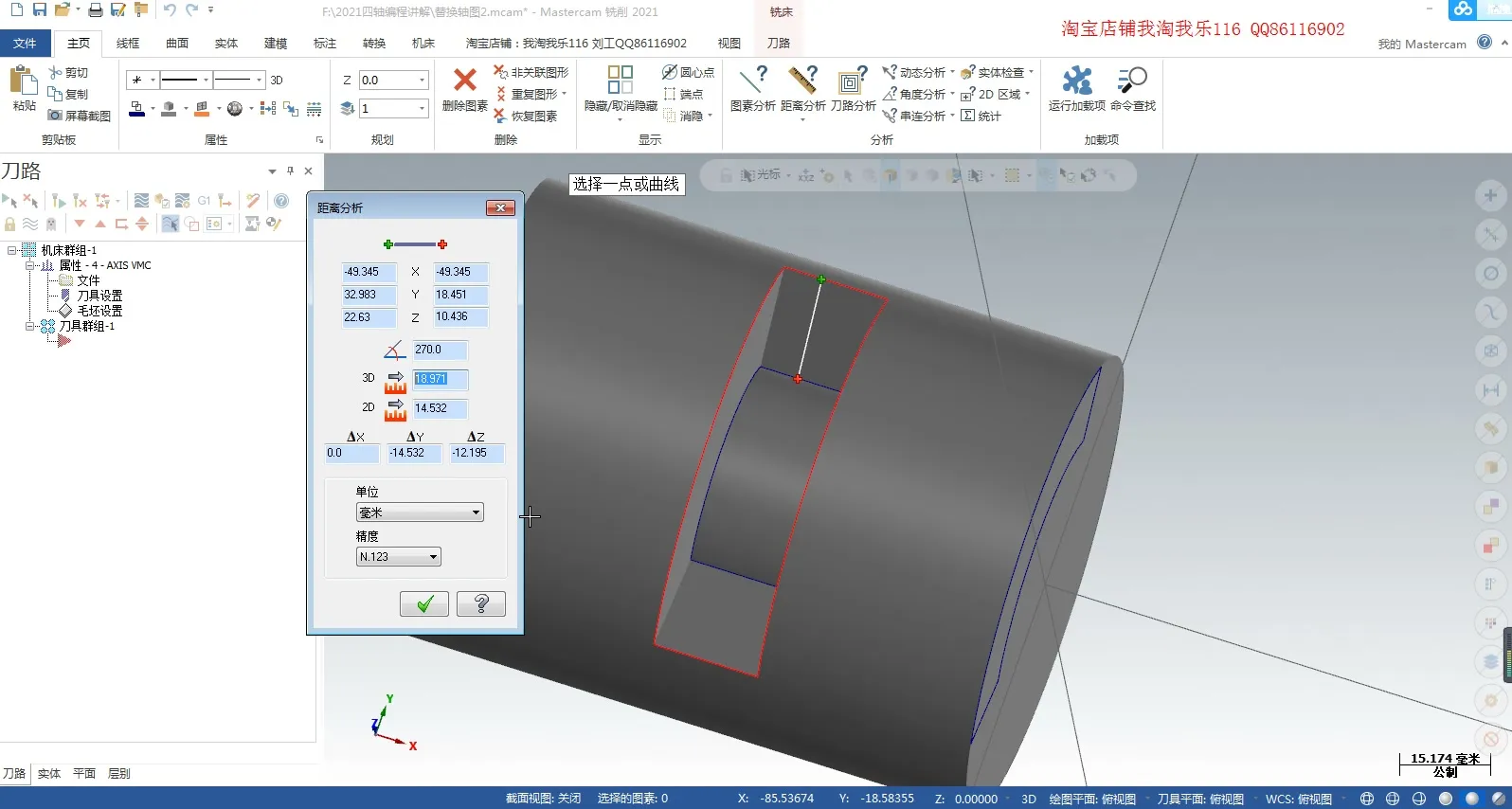Click the wireframe color swatch
This screenshot has height=809, width=1512.
(x=137, y=110)
